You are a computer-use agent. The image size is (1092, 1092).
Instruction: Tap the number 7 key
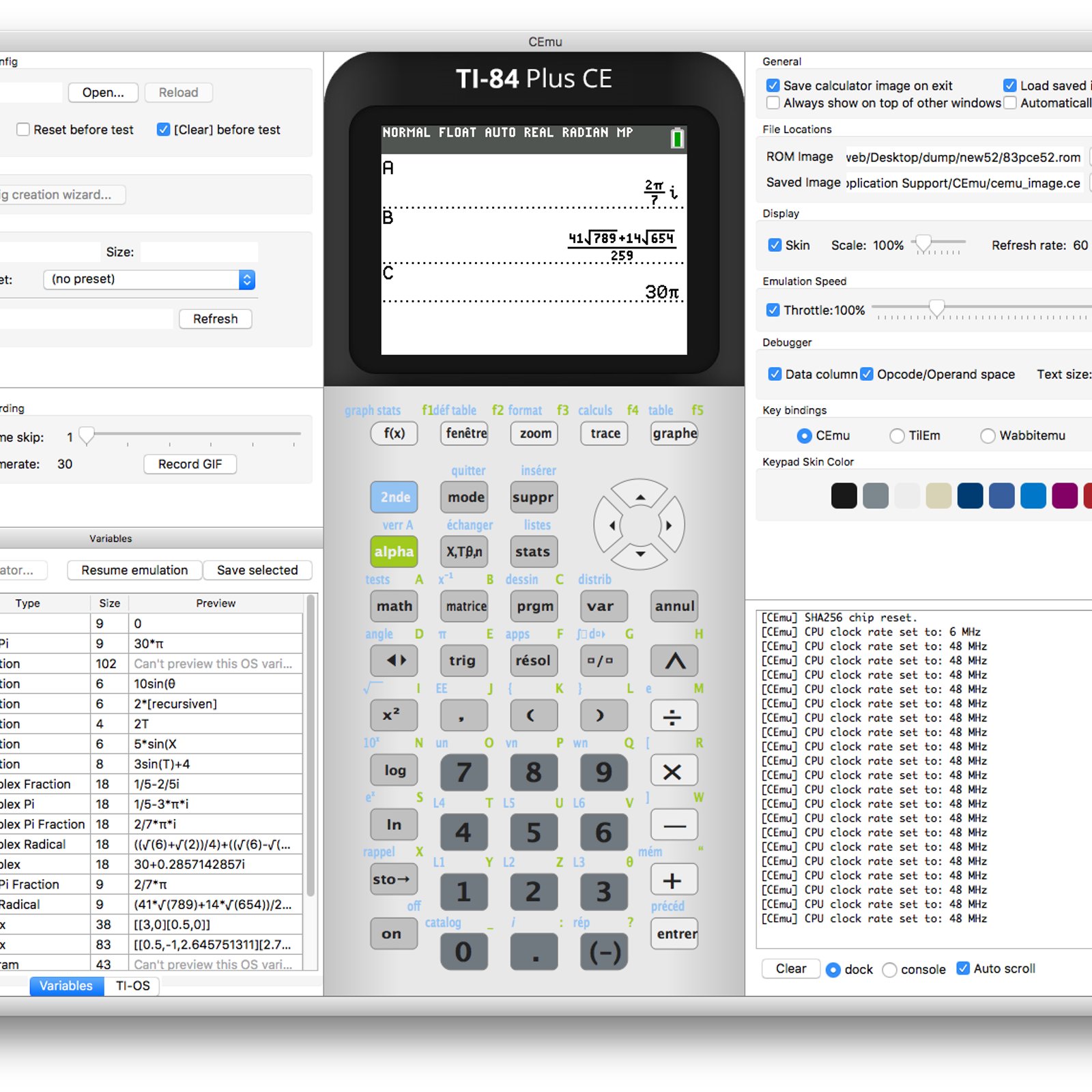pos(464,772)
